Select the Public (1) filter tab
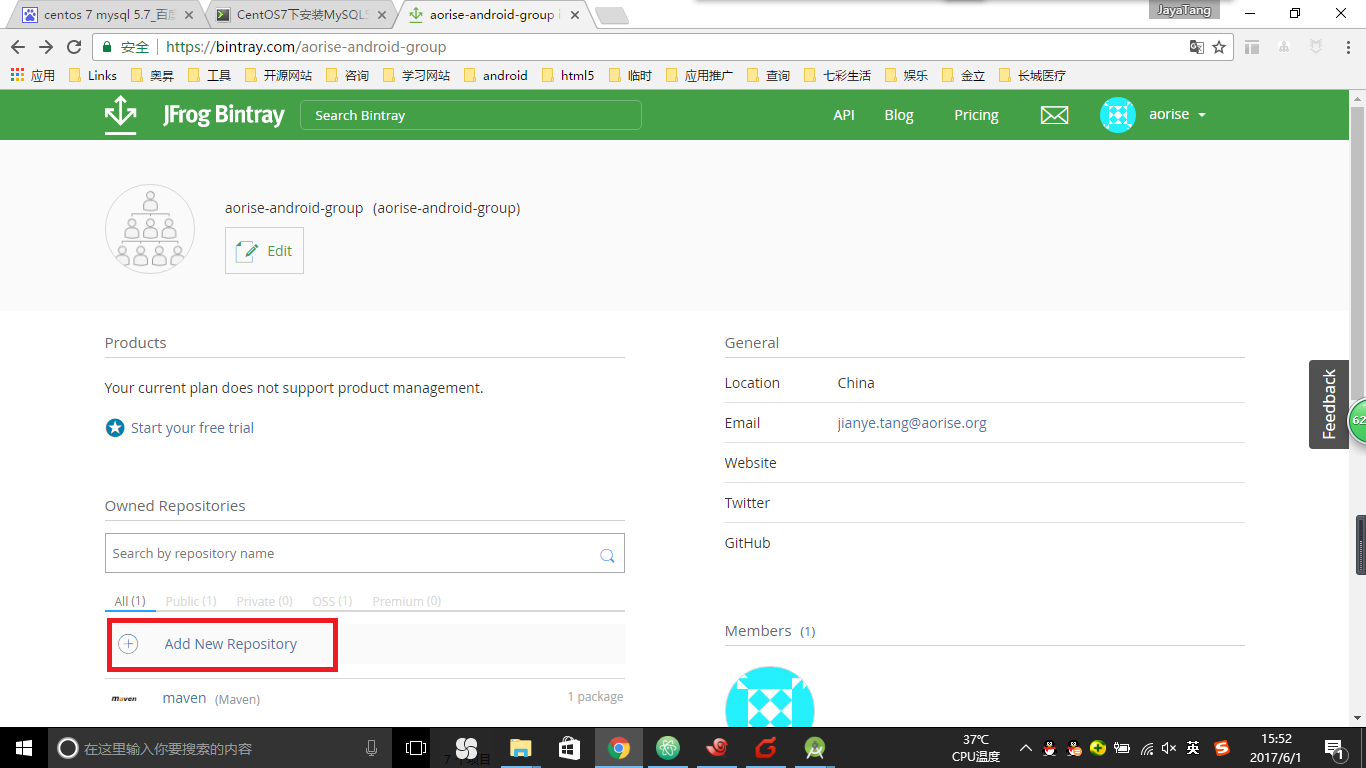The width and height of the screenshot is (1366, 768). click(x=191, y=601)
